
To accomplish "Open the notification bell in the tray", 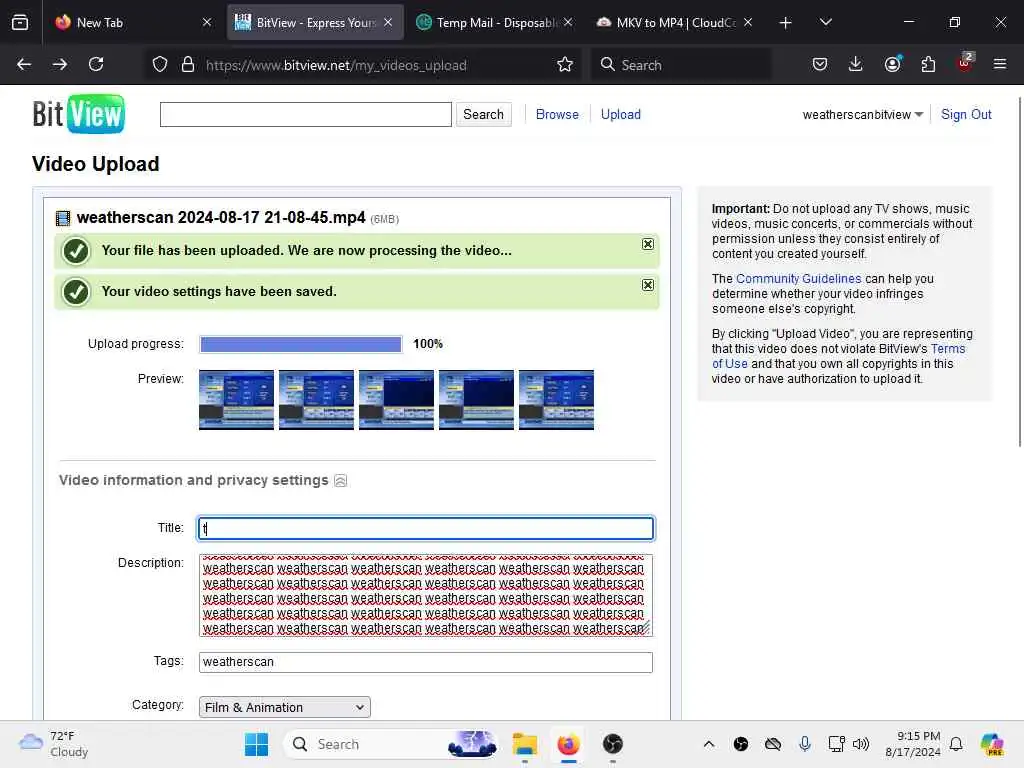I will 956,744.
